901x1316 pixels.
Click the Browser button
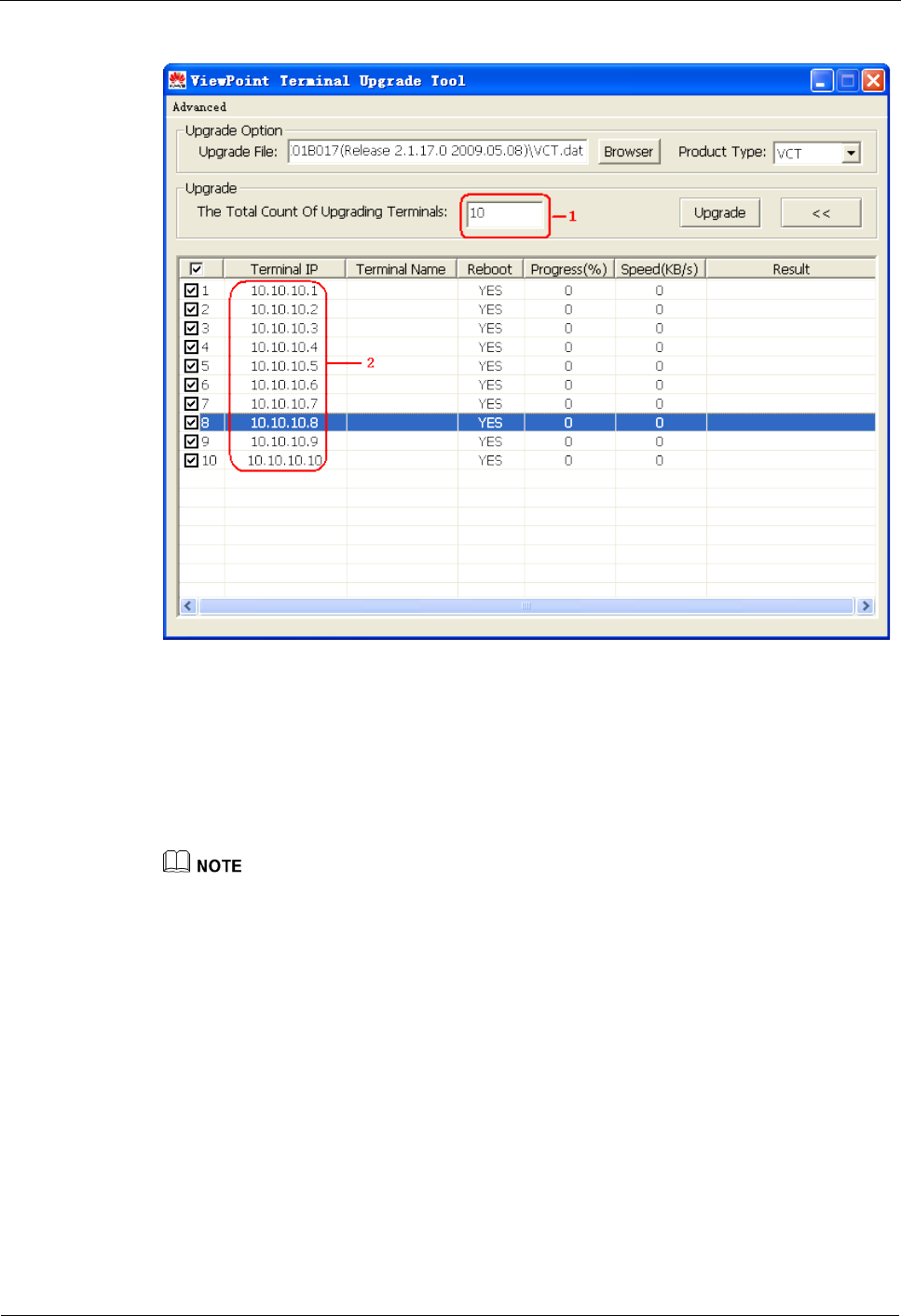click(629, 152)
